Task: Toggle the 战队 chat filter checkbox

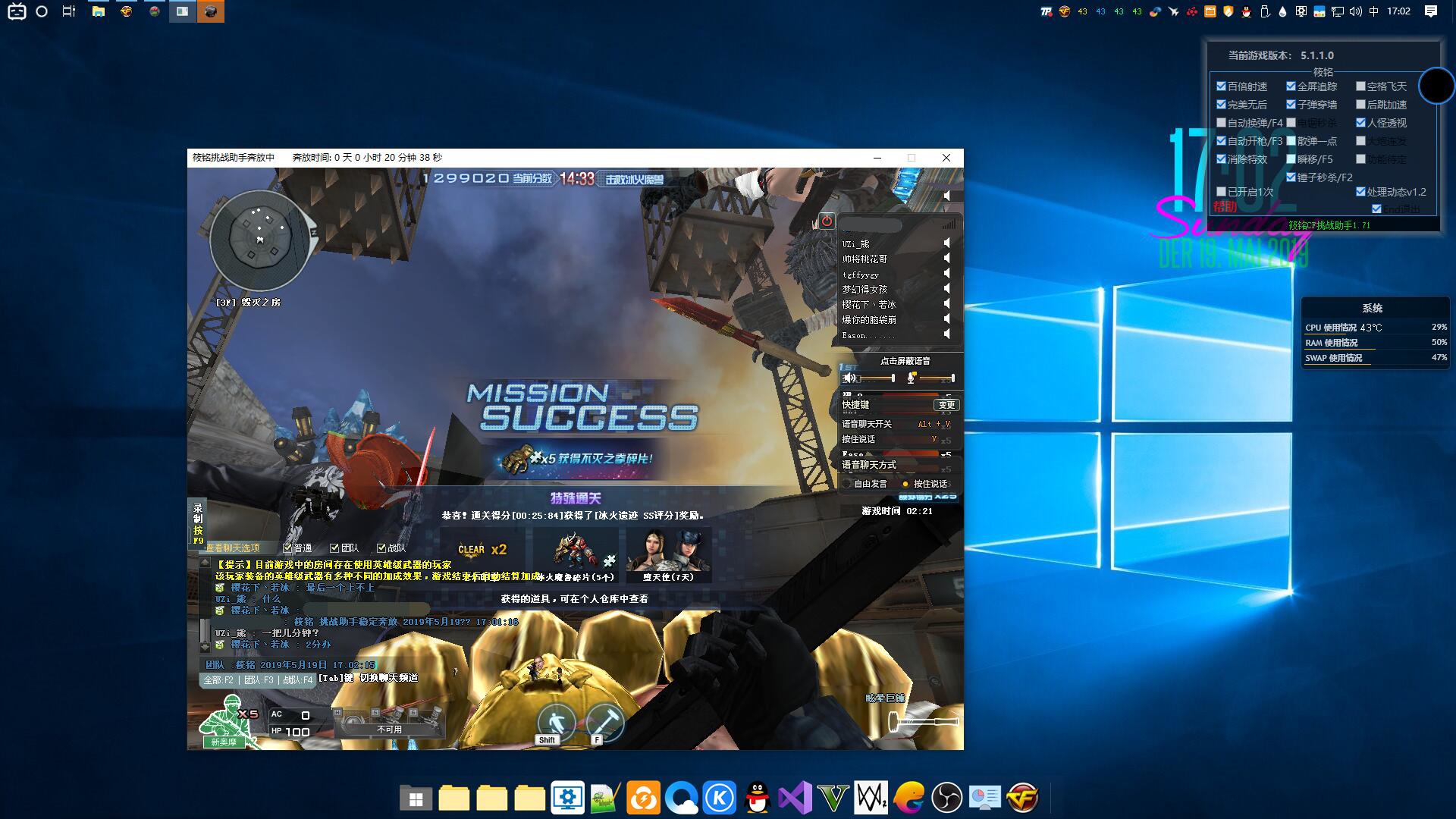Action: click(x=381, y=548)
